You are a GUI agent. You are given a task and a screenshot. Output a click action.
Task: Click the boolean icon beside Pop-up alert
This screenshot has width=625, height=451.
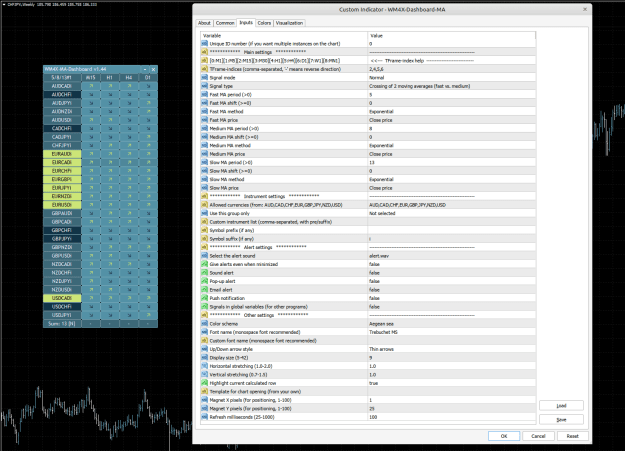(204, 281)
